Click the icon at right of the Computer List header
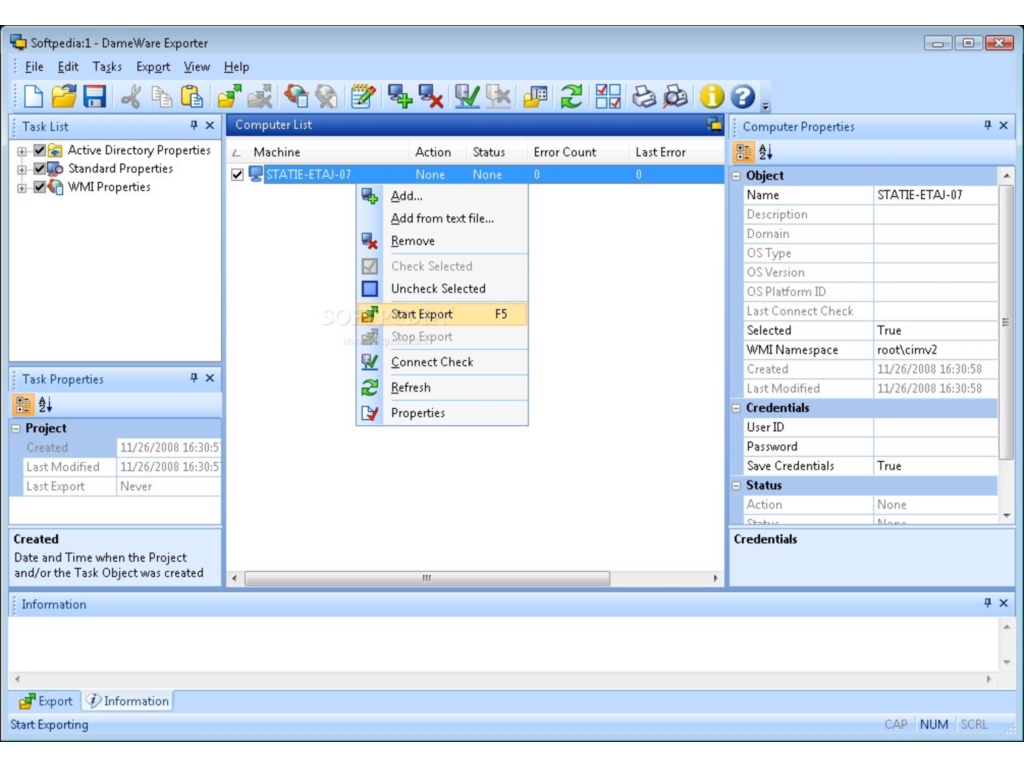This screenshot has width=1024, height=768. 714,125
